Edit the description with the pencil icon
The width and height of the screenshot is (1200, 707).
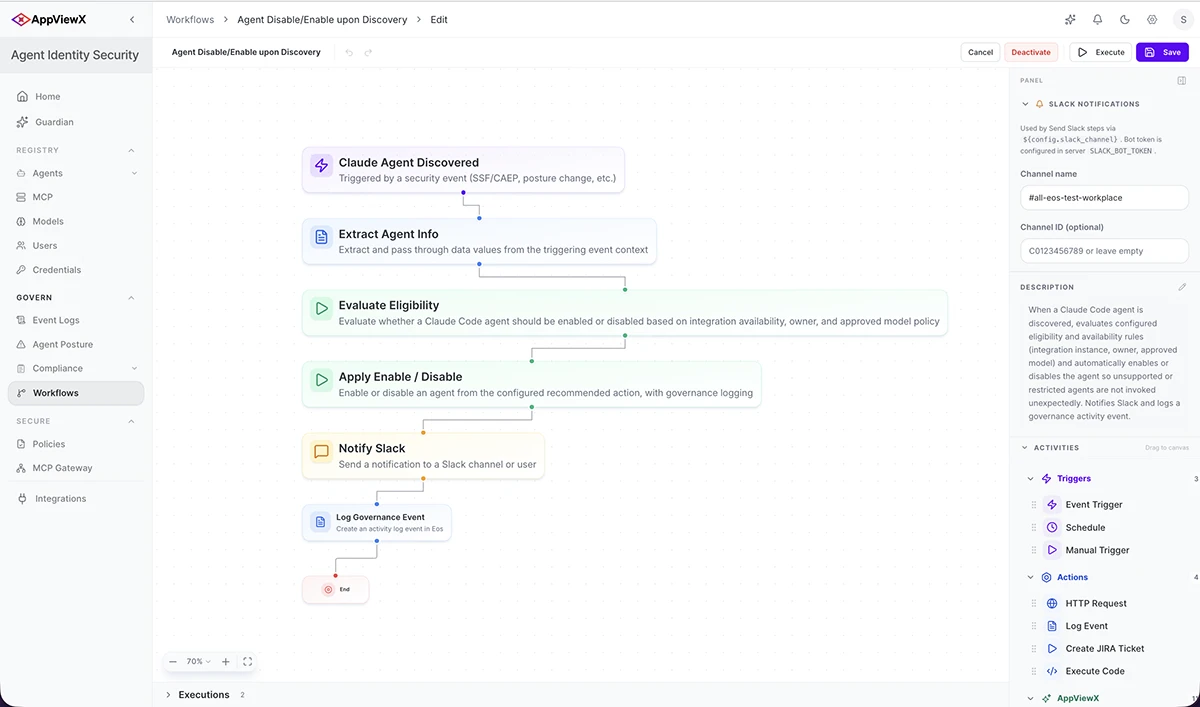pos(1182,287)
